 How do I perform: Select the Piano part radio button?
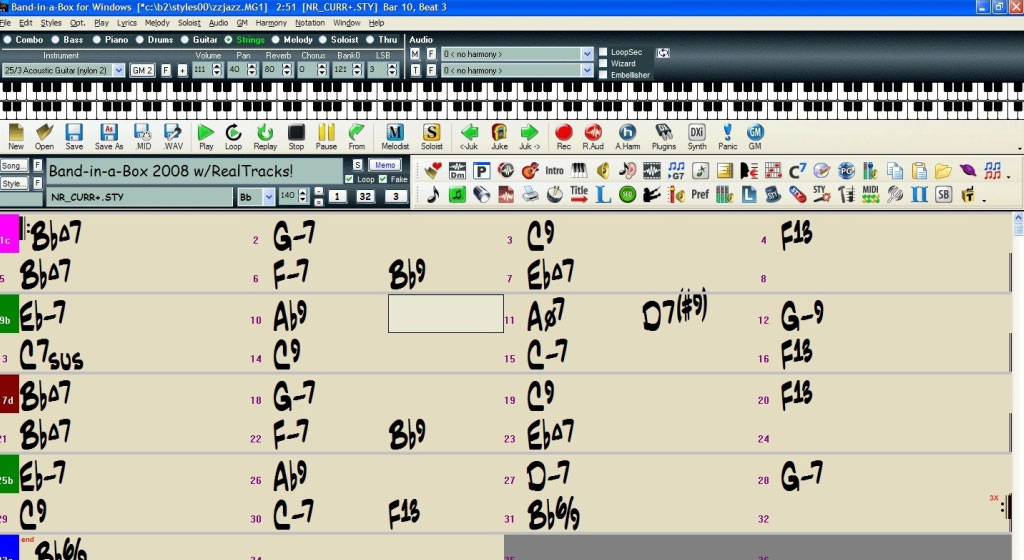[x=97, y=40]
